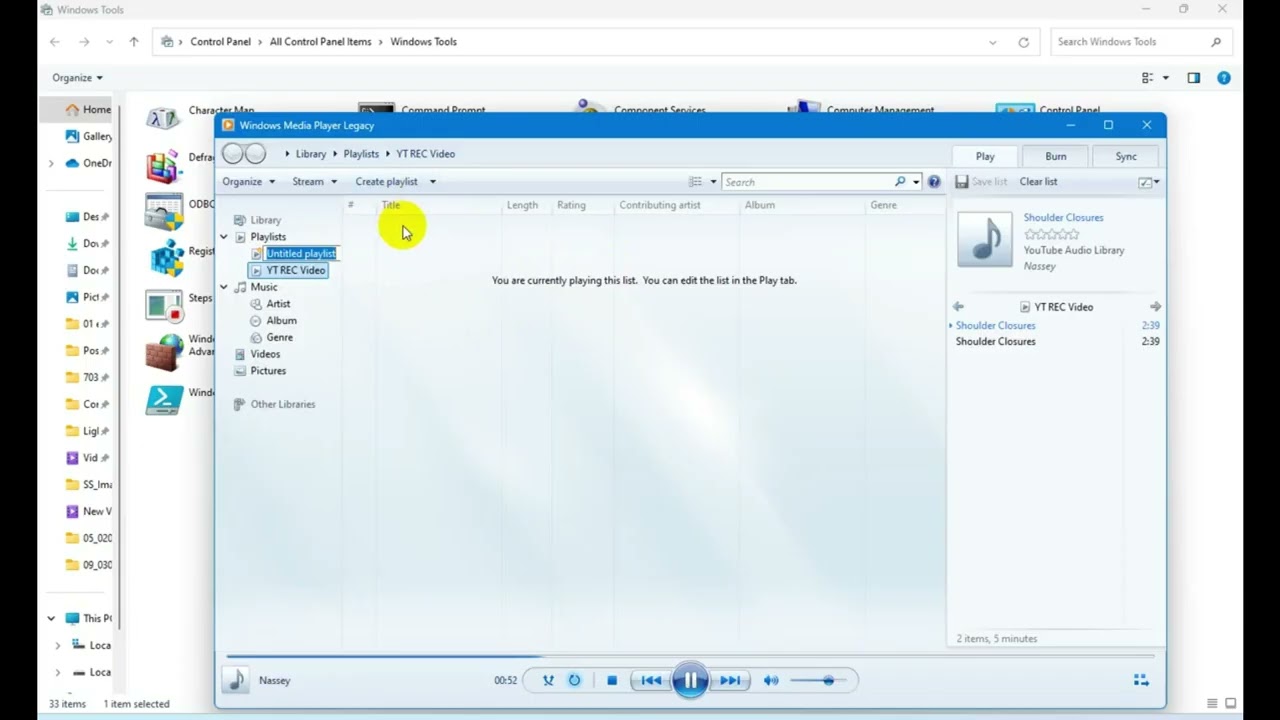Toggle shuffle mode in Media Player
This screenshot has width=1280, height=720.
pyautogui.click(x=548, y=680)
